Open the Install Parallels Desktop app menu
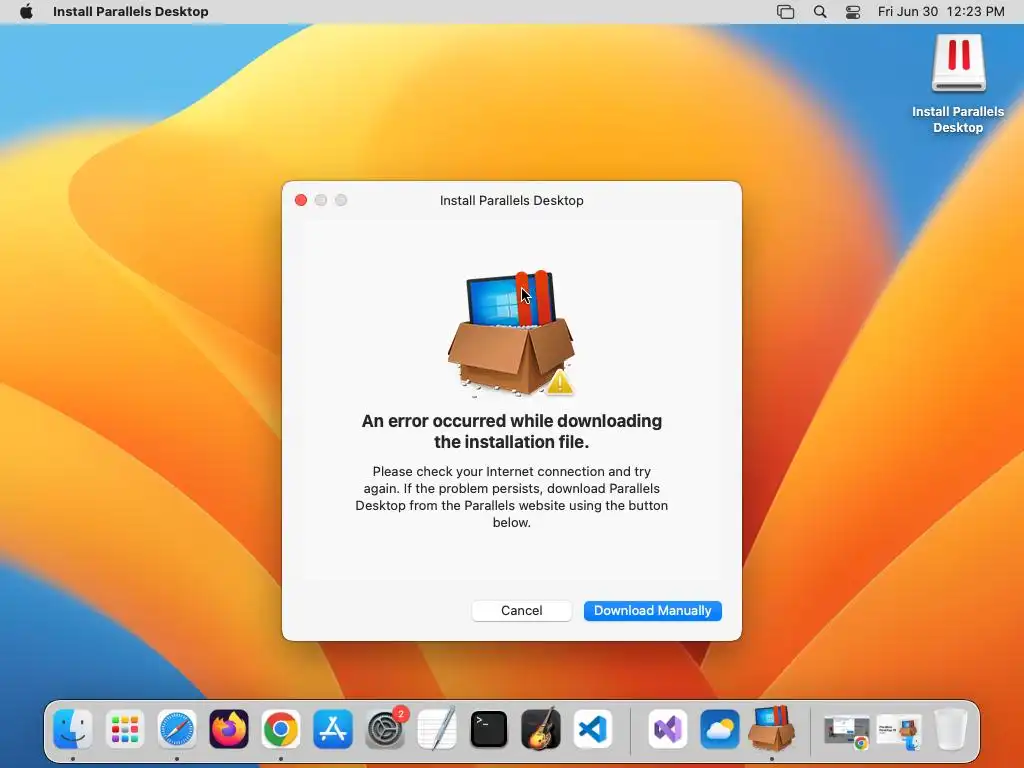Image resolution: width=1024 pixels, height=768 pixels. pyautogui.click(x=131, y=12)
